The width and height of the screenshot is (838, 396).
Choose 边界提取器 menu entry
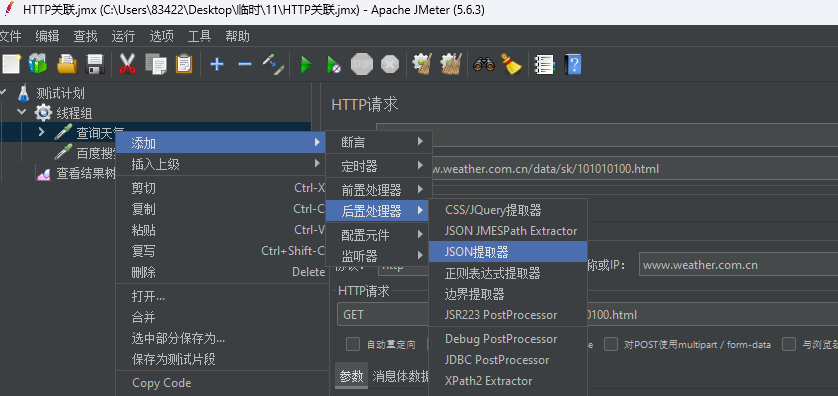click(x=508, y=294)
